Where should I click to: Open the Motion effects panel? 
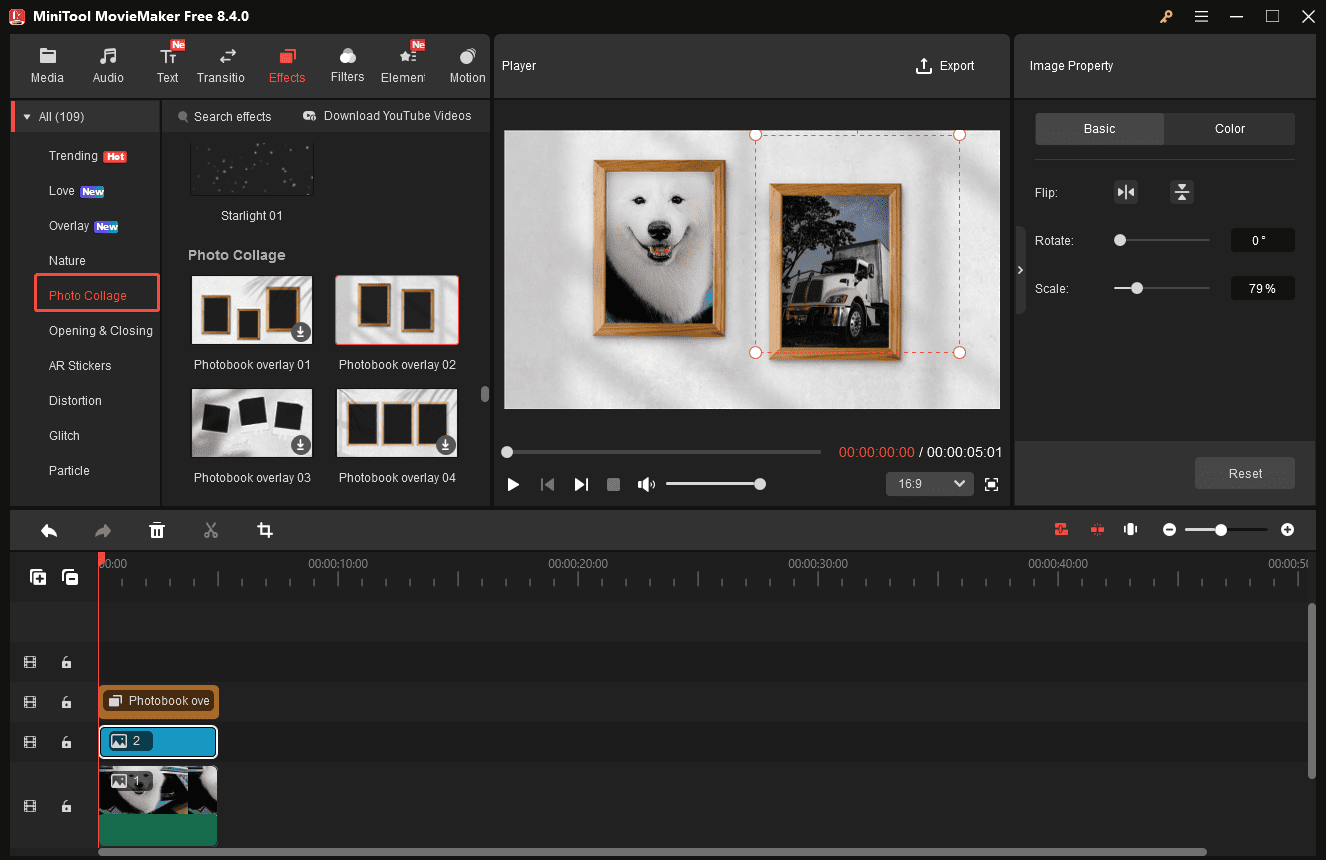pyautogui.click(x=466, y=63)
